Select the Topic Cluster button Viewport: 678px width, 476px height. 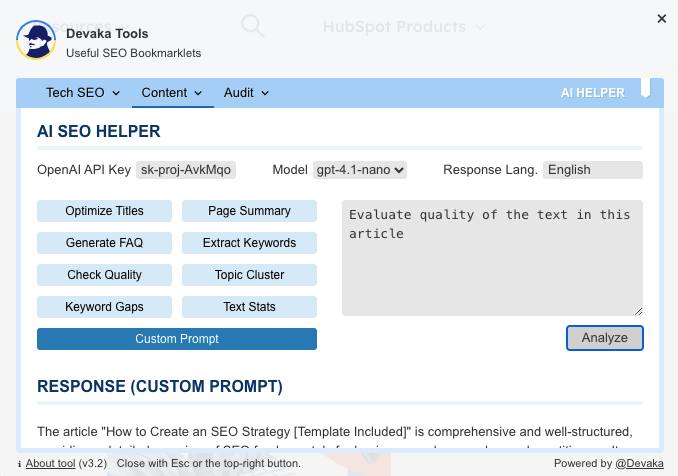(249, 275)
